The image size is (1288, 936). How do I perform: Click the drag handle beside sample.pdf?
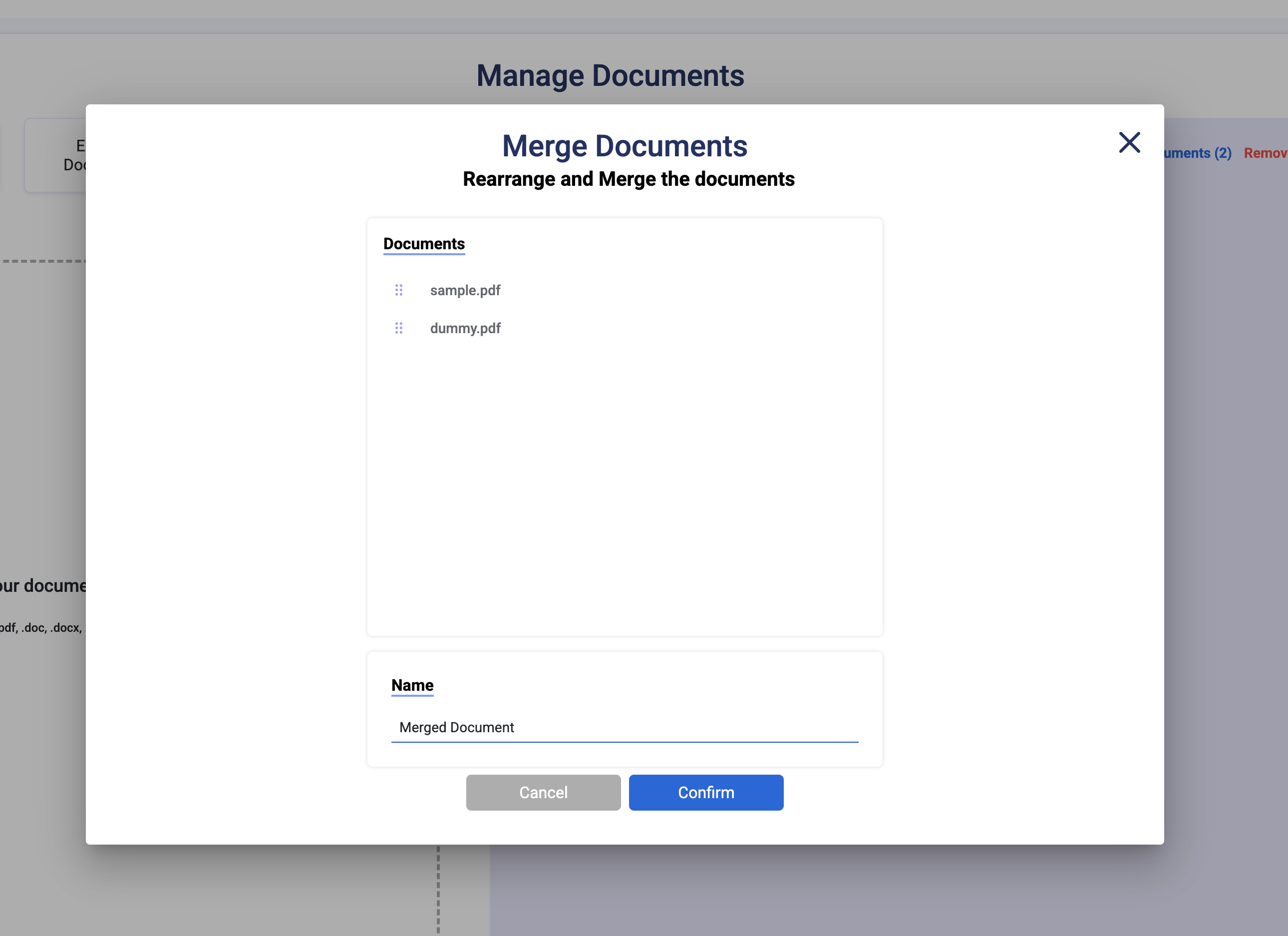point(399,290)
